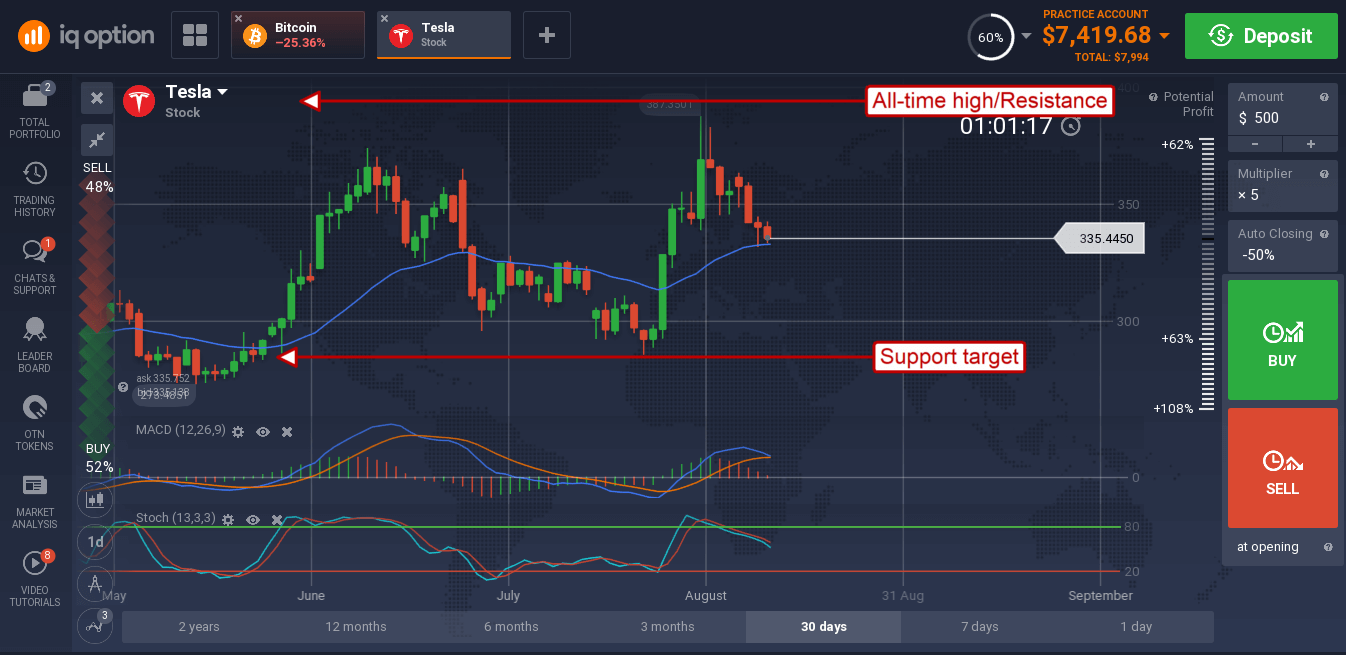Open Video Tutorials

[34, 579]
